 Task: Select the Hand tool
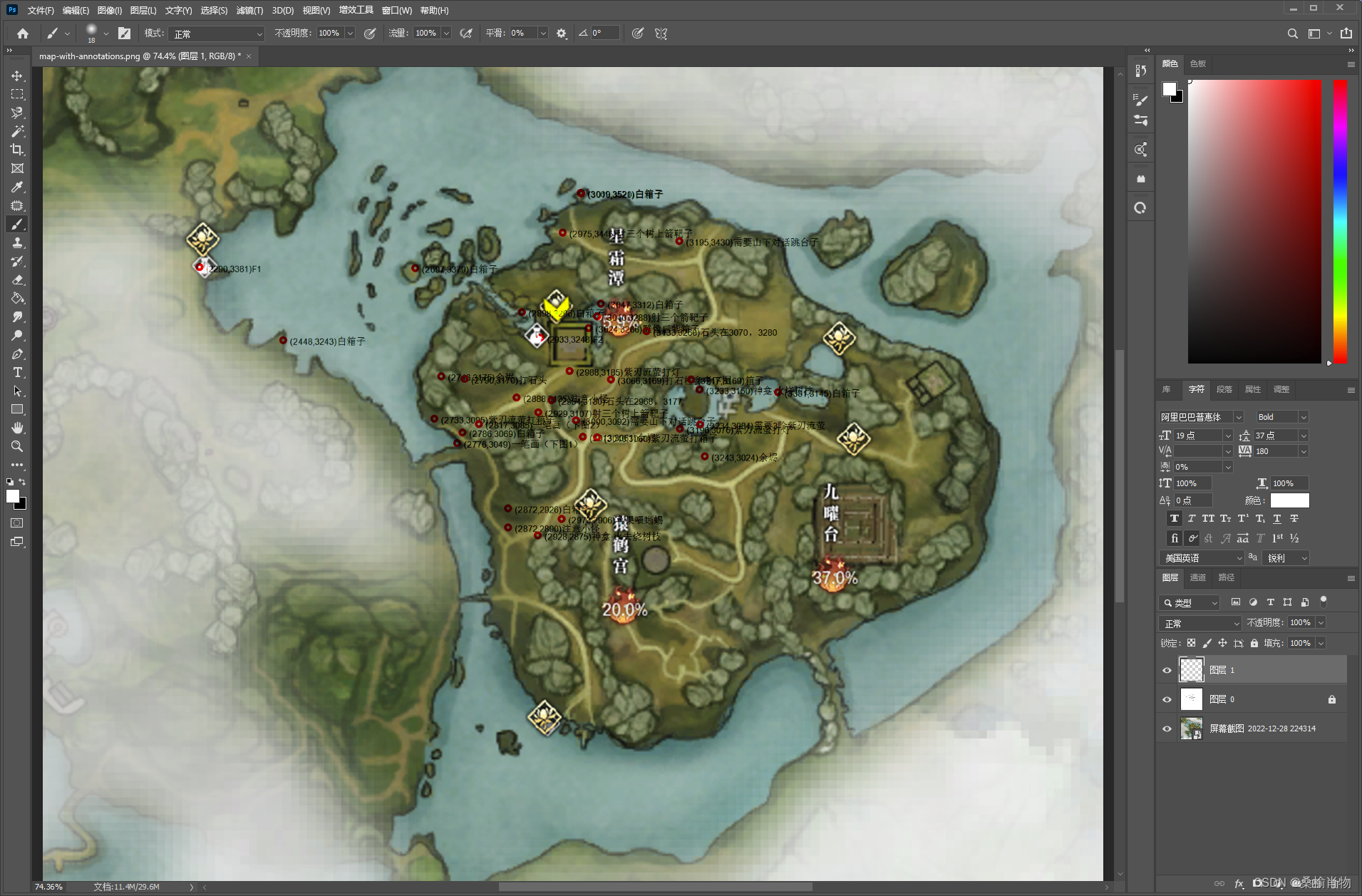coord(17,428)
